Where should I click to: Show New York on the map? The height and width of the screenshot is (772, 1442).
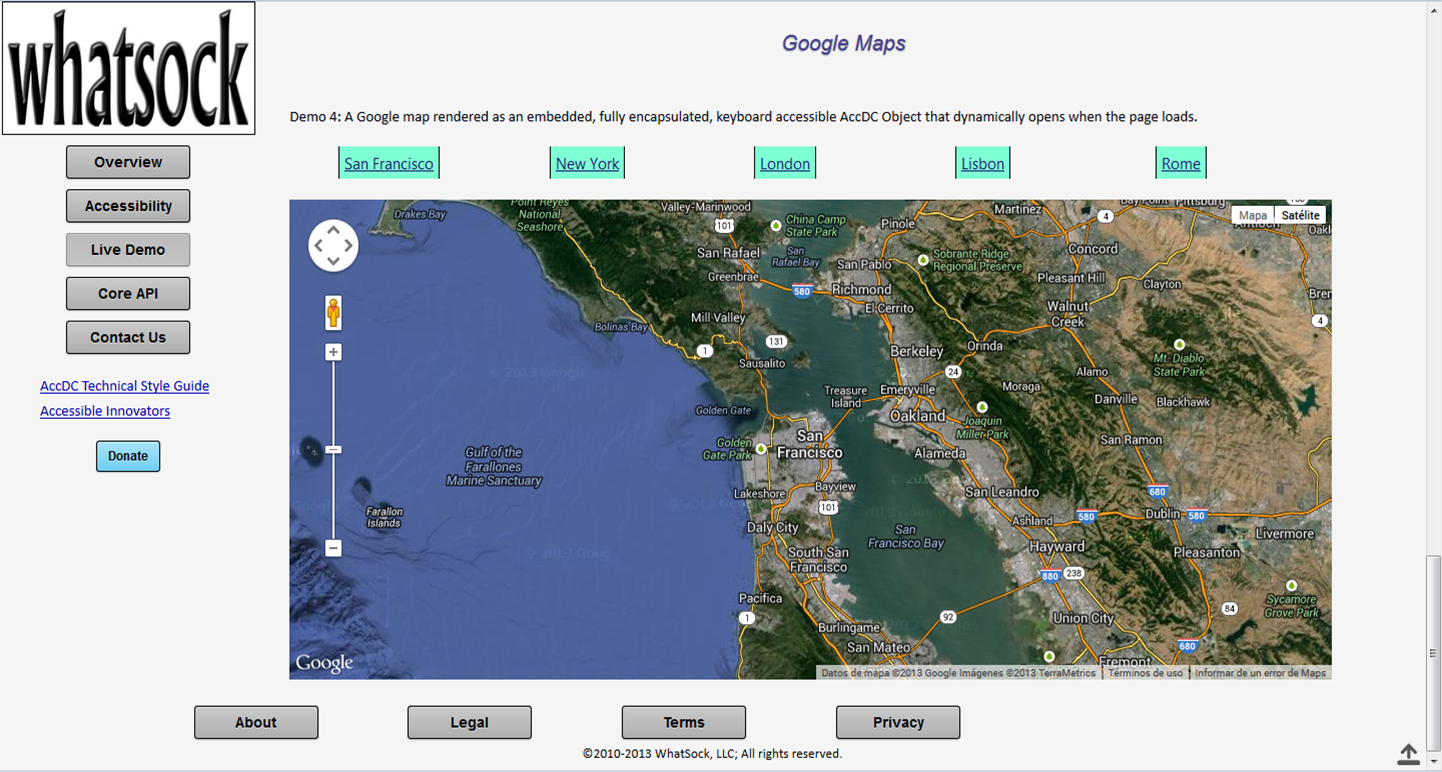(587, 163)
